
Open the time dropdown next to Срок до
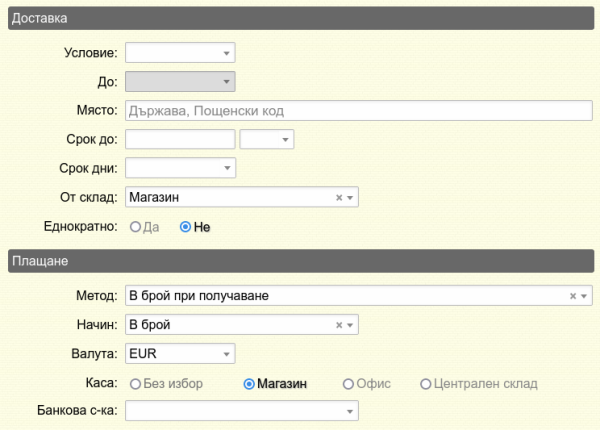(x=267, y=139)
